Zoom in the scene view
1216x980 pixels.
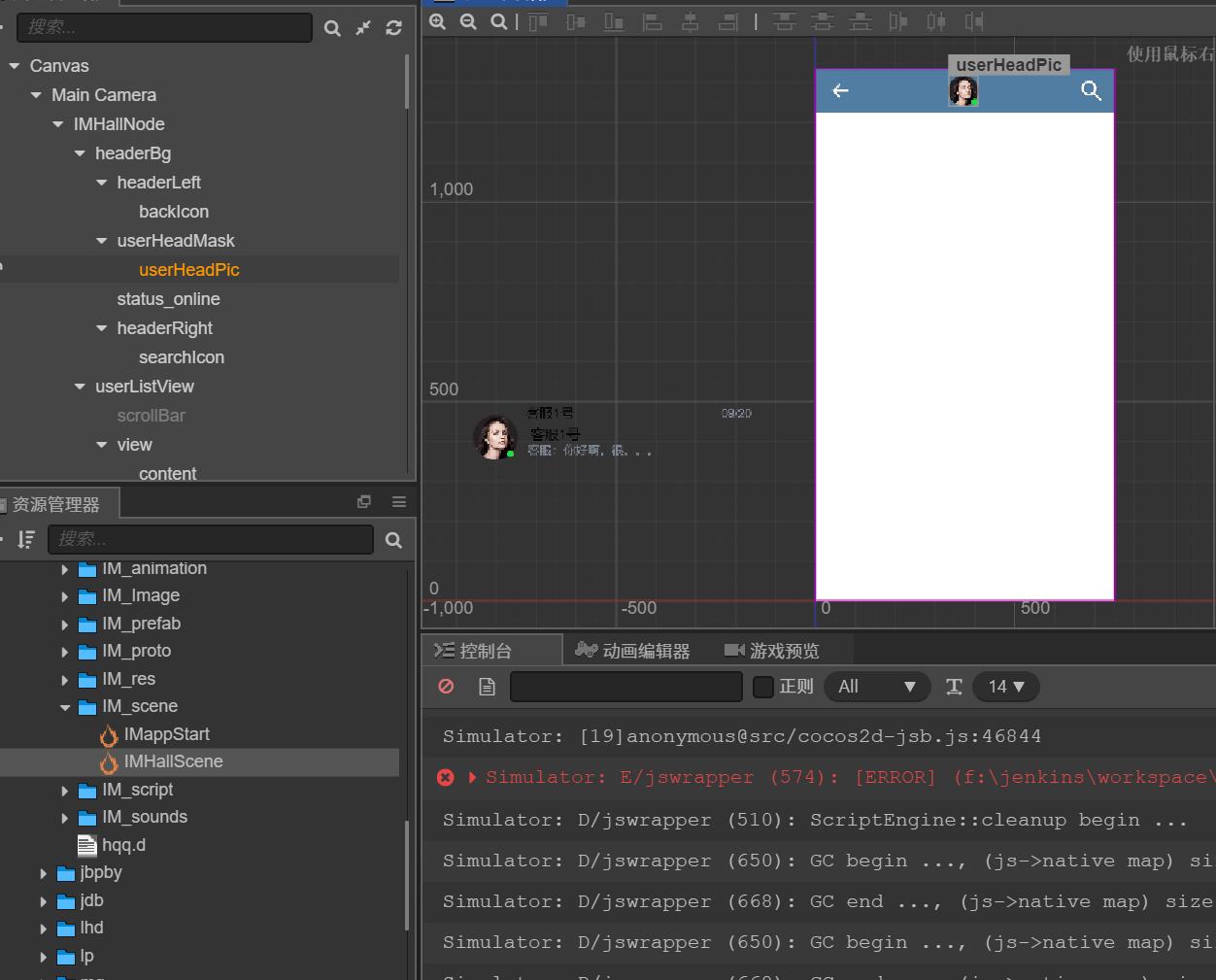coord(438,21)
